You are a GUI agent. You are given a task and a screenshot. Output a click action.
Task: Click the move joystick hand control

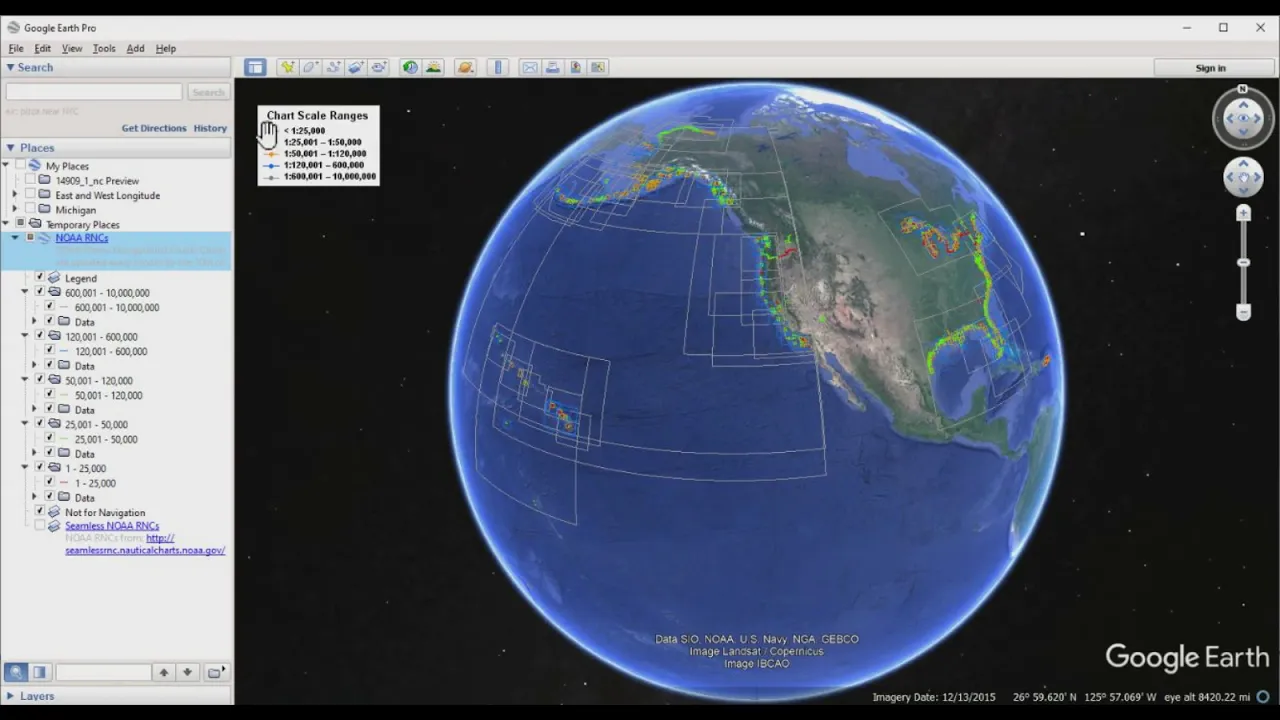pos(1243,178)
